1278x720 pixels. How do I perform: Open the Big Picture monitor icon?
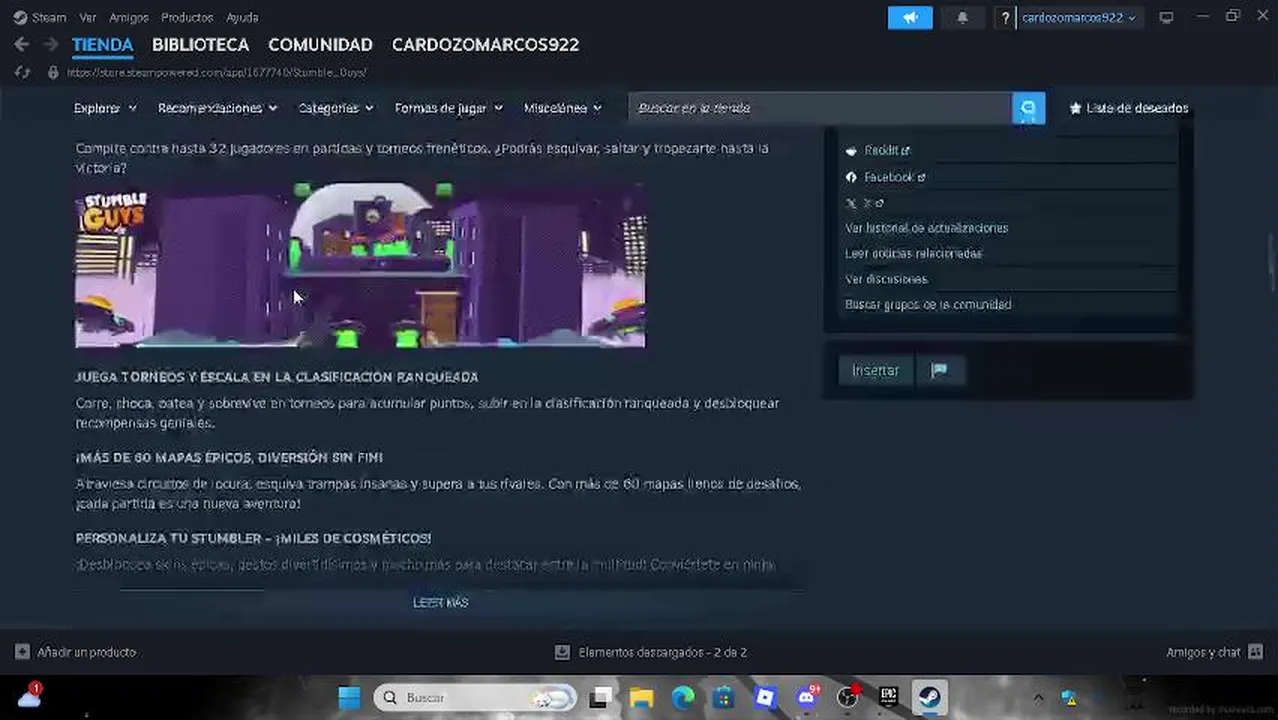click(1166, 17)
